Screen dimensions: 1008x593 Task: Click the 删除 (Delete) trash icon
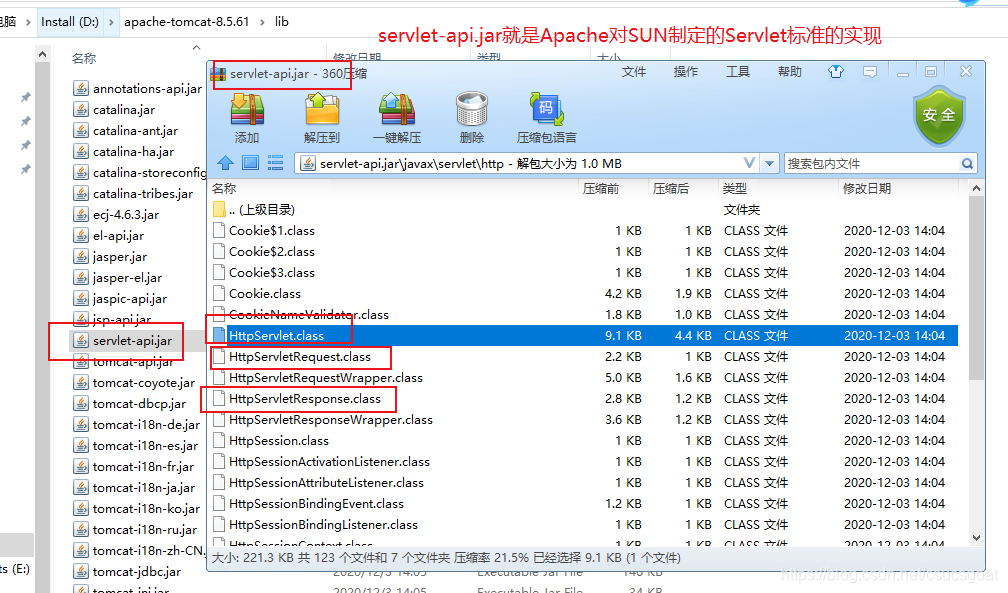(472, 108)
